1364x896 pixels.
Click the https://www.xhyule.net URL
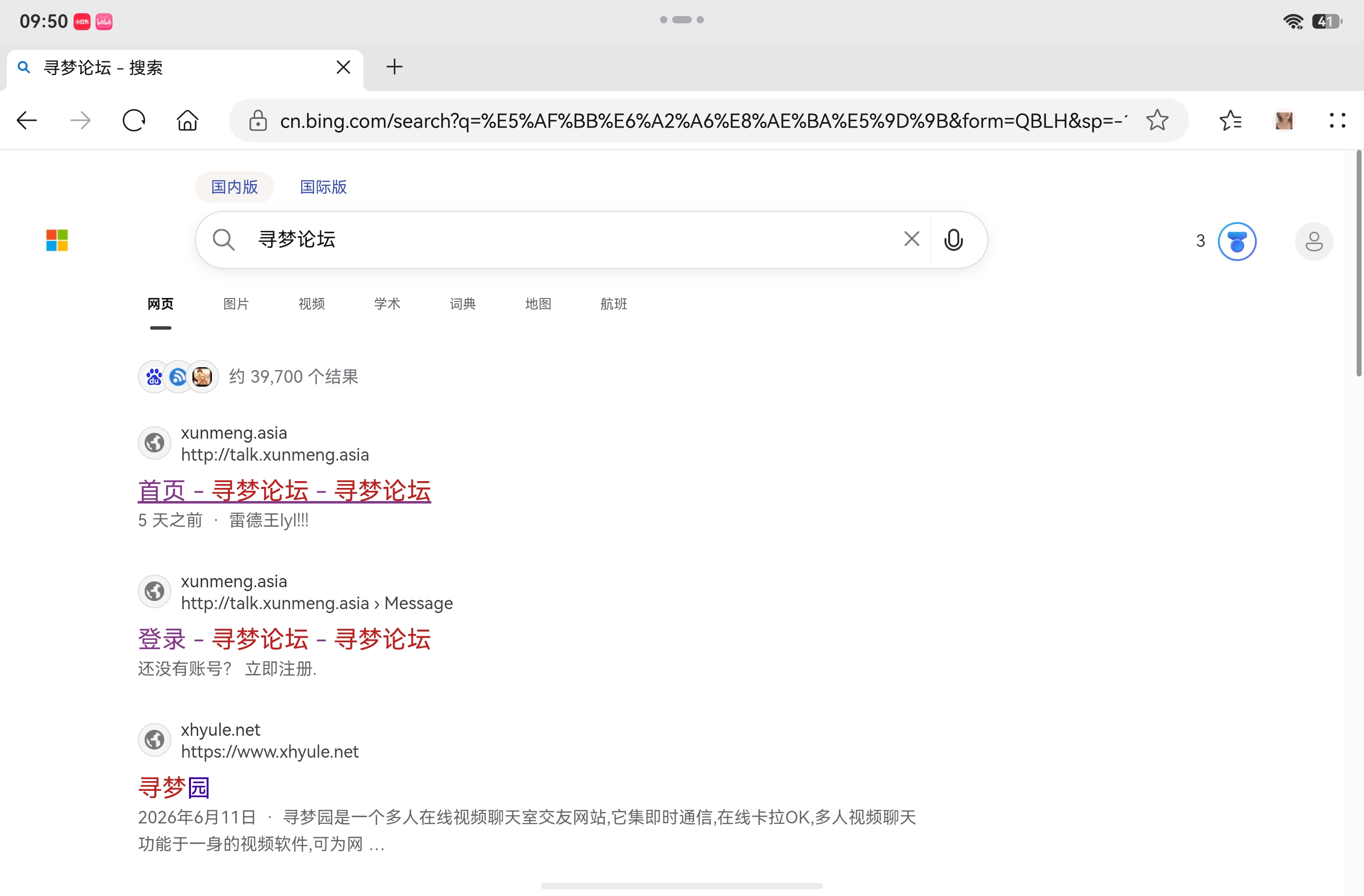pos(270,752)
